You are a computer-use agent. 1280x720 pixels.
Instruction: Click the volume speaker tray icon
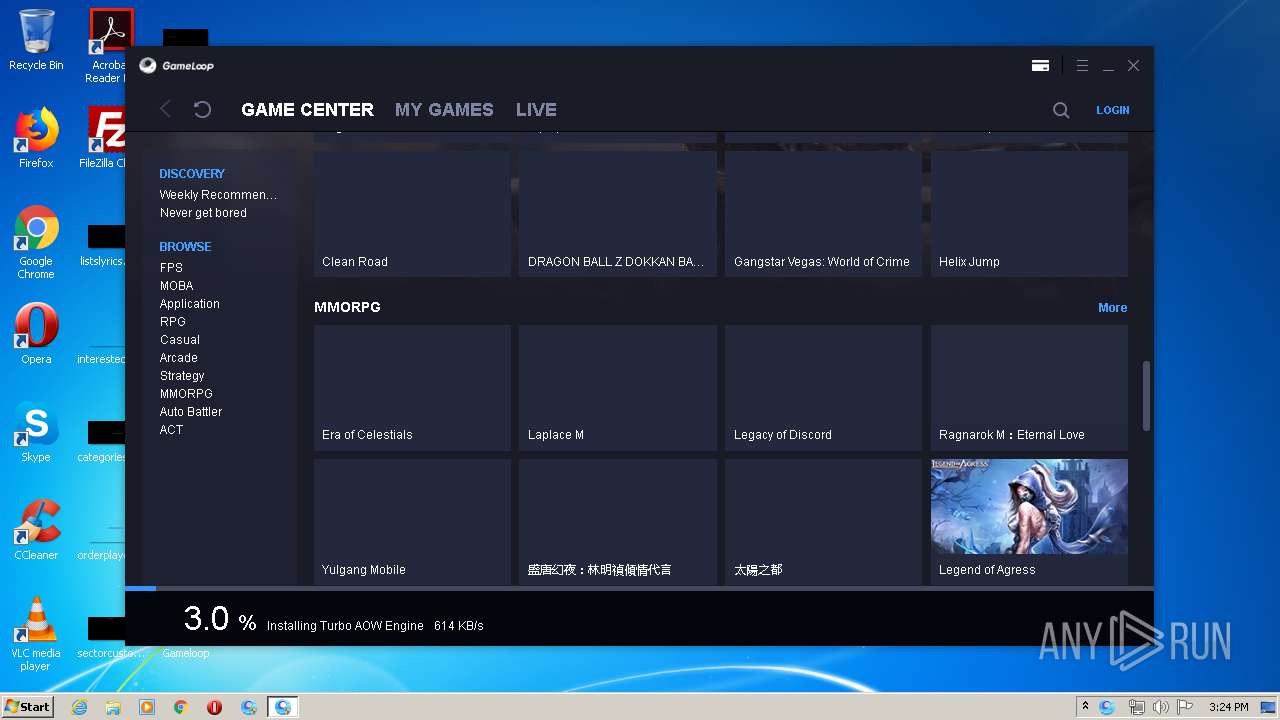(x=1160, y=707)
